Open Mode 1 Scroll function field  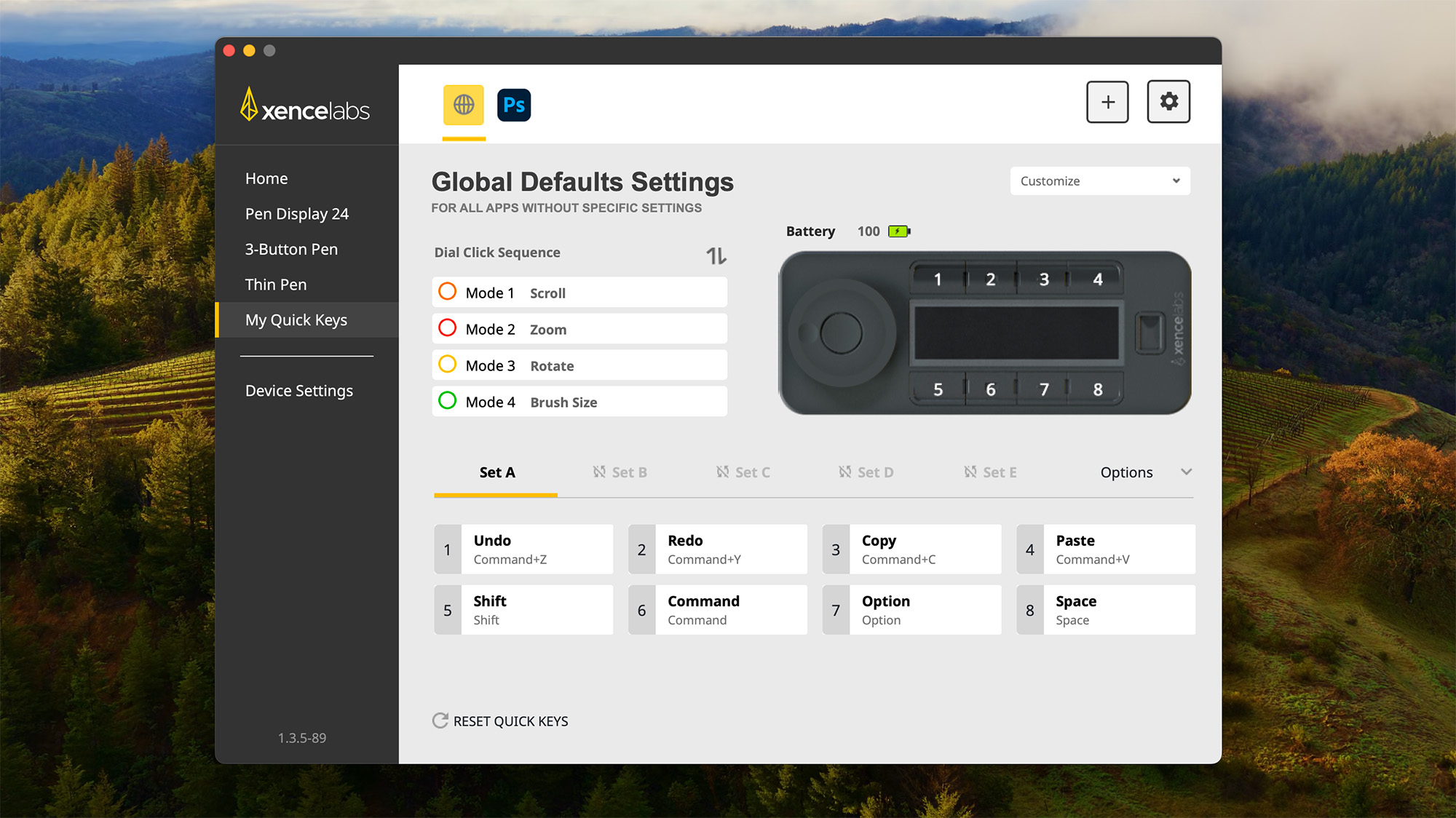pyautogui.click(x=579, y=293)
